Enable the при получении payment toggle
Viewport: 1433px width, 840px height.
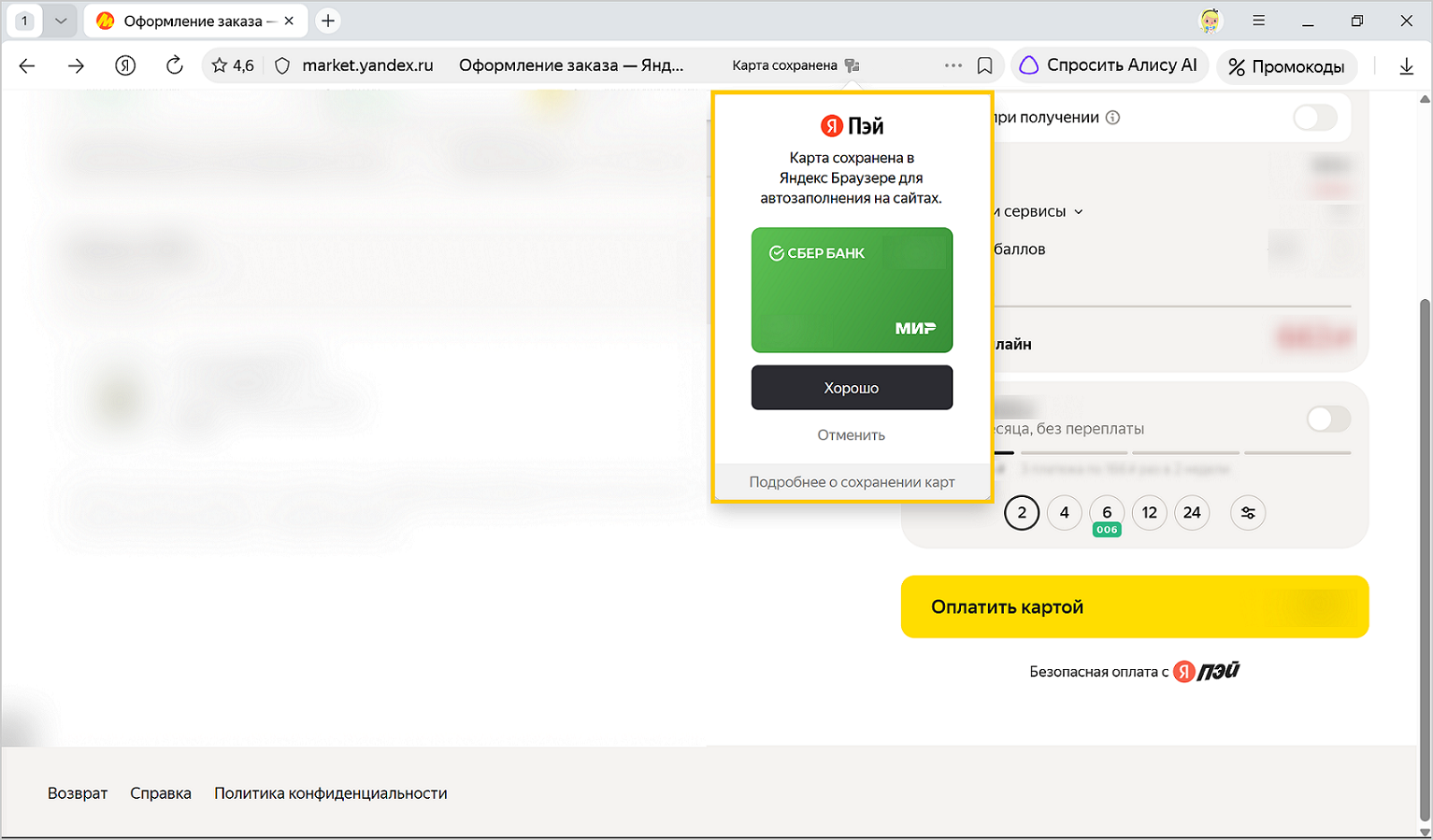(x=1315, y=117)
